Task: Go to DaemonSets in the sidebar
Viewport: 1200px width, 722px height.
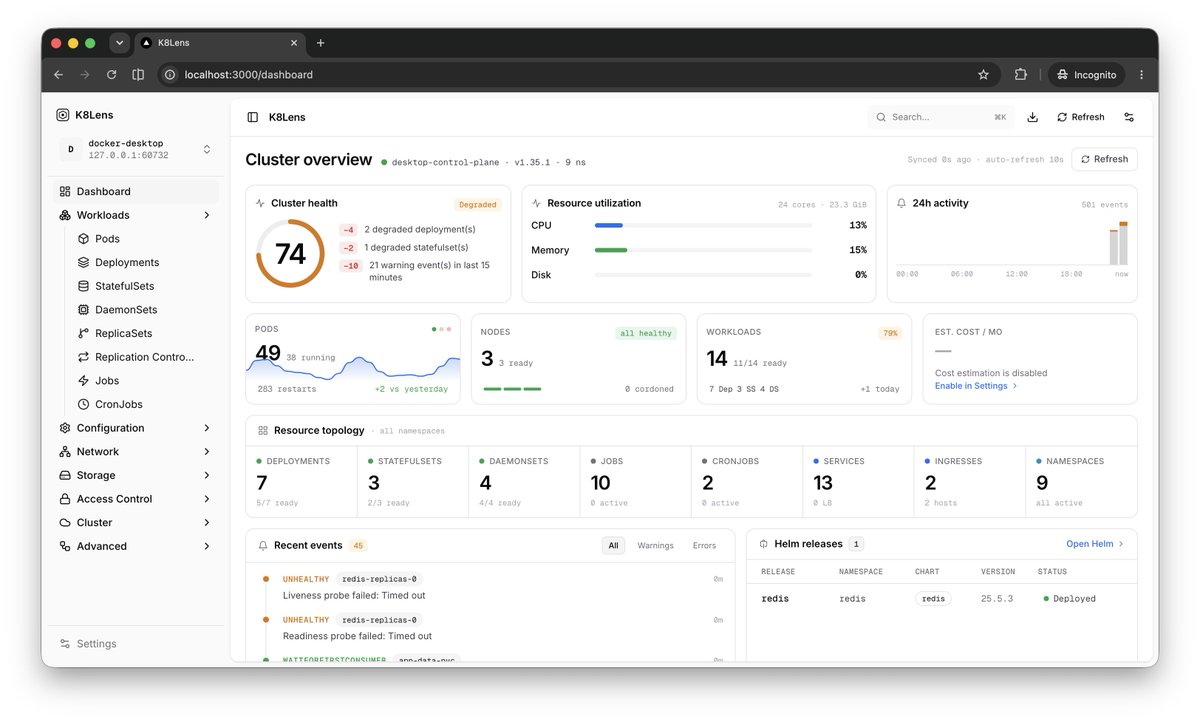Action: [x=126, y=310]
